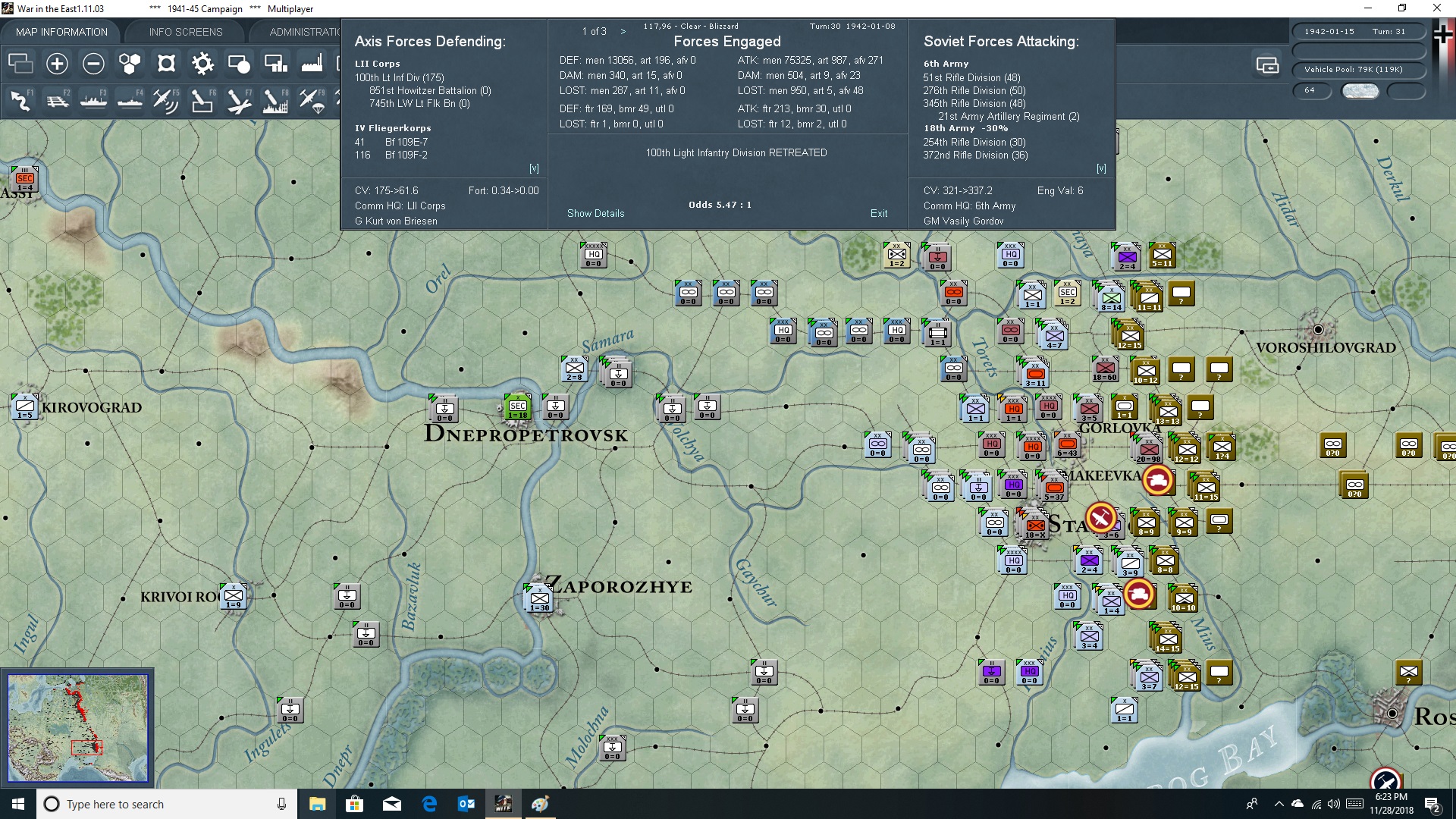Click the minimap thumbnail overview
This screenshot has width=1456, height=819.
click(x=77, y=728)
